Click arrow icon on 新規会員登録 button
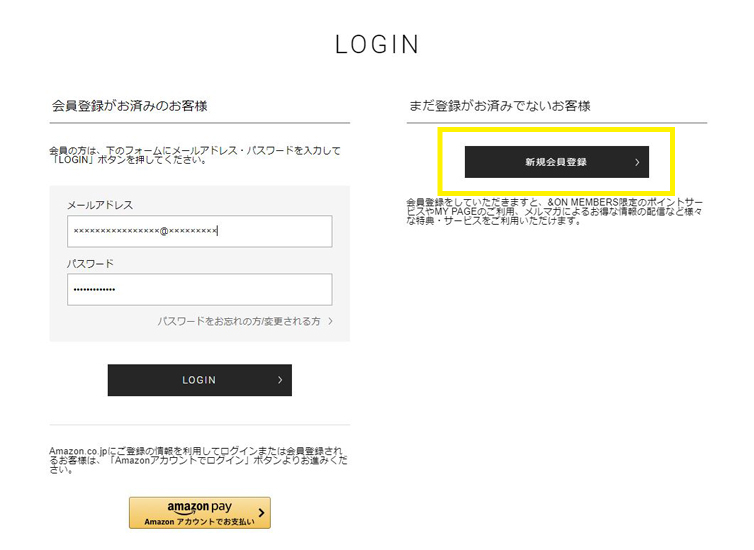Image resolution: width=754 pixels, height=550 pixels. [637, 162]
